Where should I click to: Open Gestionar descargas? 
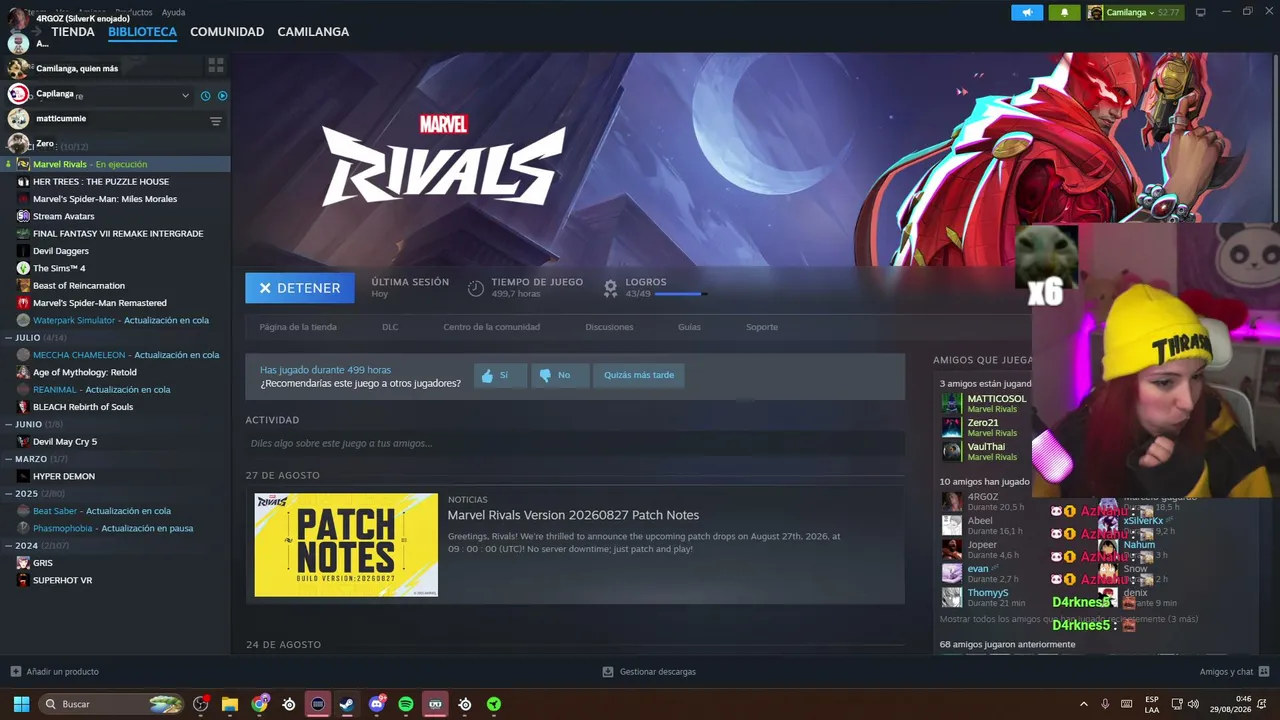pyautogui.click(x=649, y=672)
